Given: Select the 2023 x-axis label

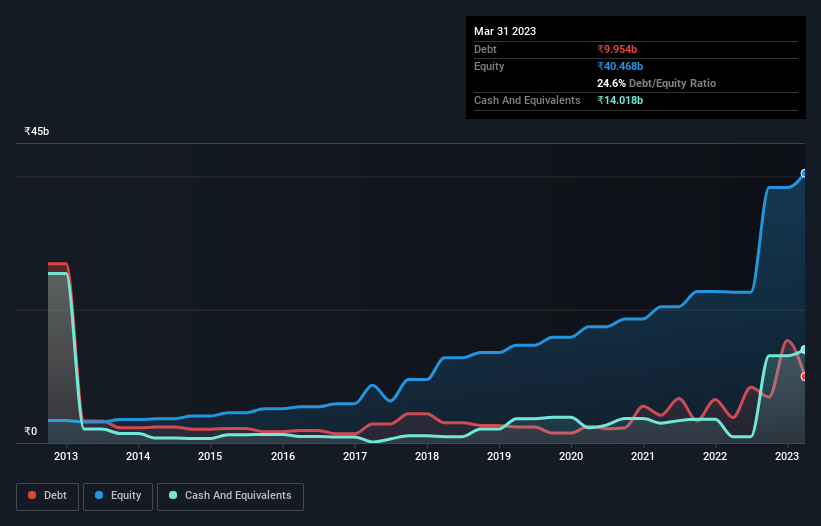Looking at the screenshot, I should coord(788,457).
